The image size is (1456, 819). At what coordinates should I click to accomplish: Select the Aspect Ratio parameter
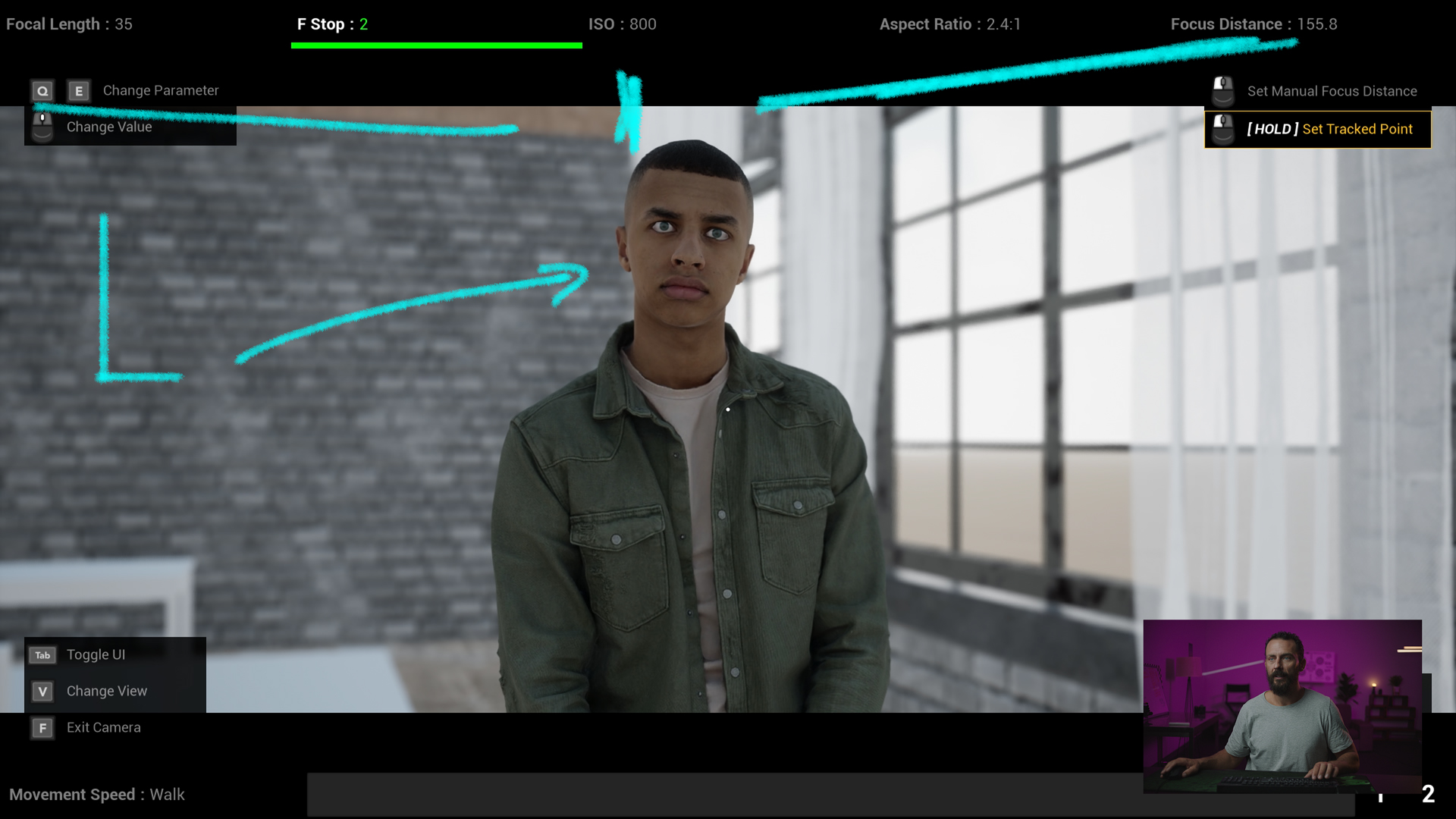click(x=949, y=24)
